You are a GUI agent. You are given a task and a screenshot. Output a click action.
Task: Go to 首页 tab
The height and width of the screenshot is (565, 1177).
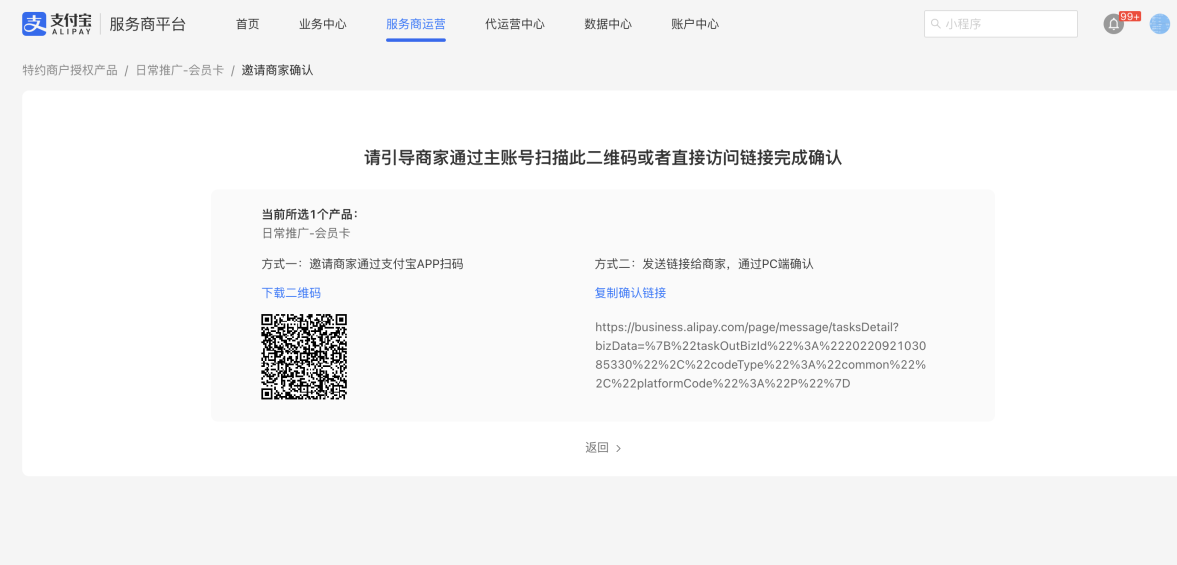(247, 24)
